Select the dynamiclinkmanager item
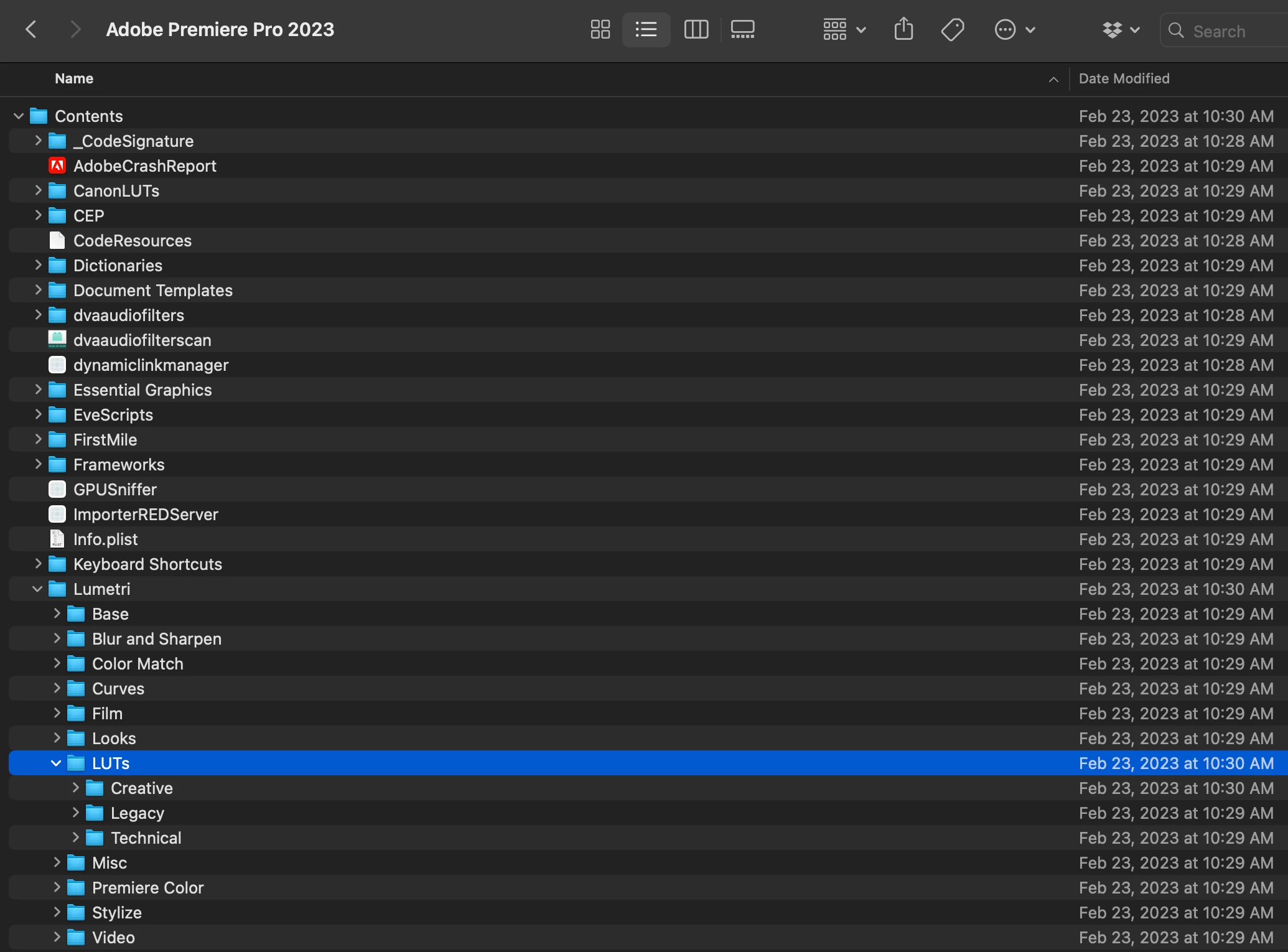The height and width of the screenshot is (952, 1288). click(x=151, y=365)
